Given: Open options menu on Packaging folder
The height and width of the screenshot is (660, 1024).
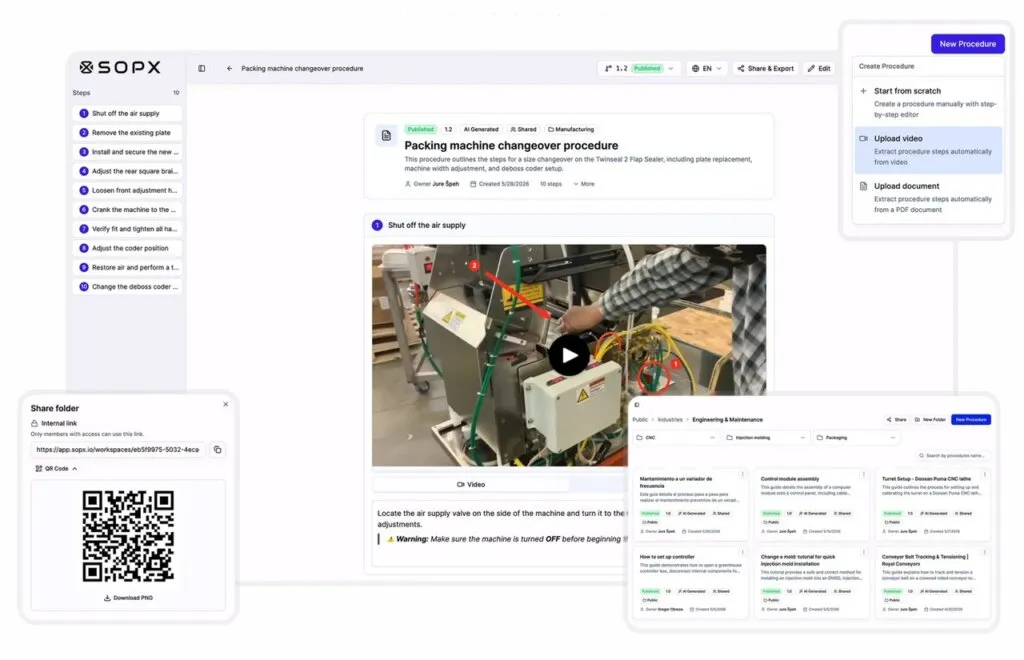Looking at the screenshot, I should [893, 437].
